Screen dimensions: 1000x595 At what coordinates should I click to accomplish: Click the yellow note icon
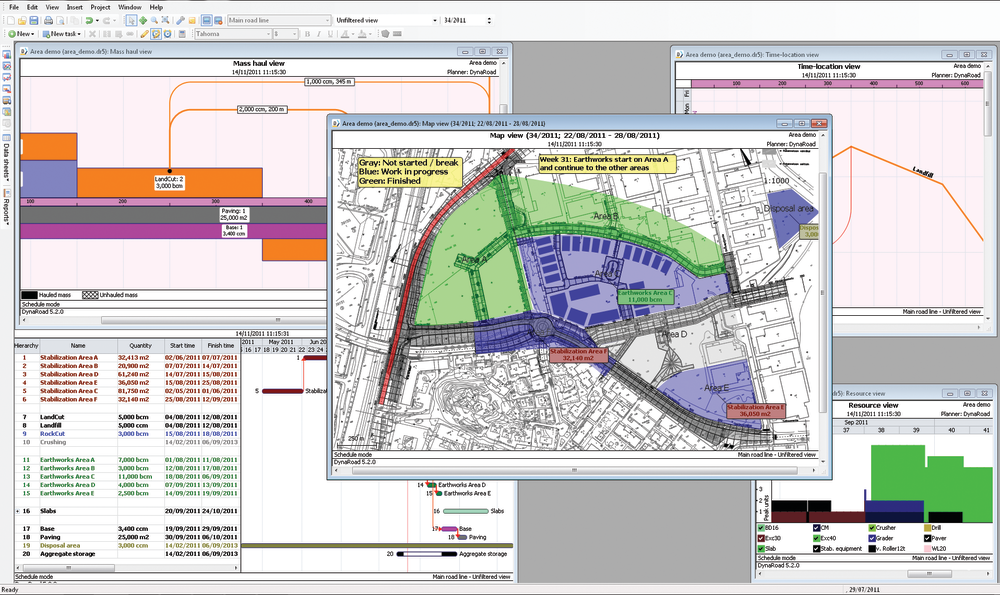click(192, 20)
